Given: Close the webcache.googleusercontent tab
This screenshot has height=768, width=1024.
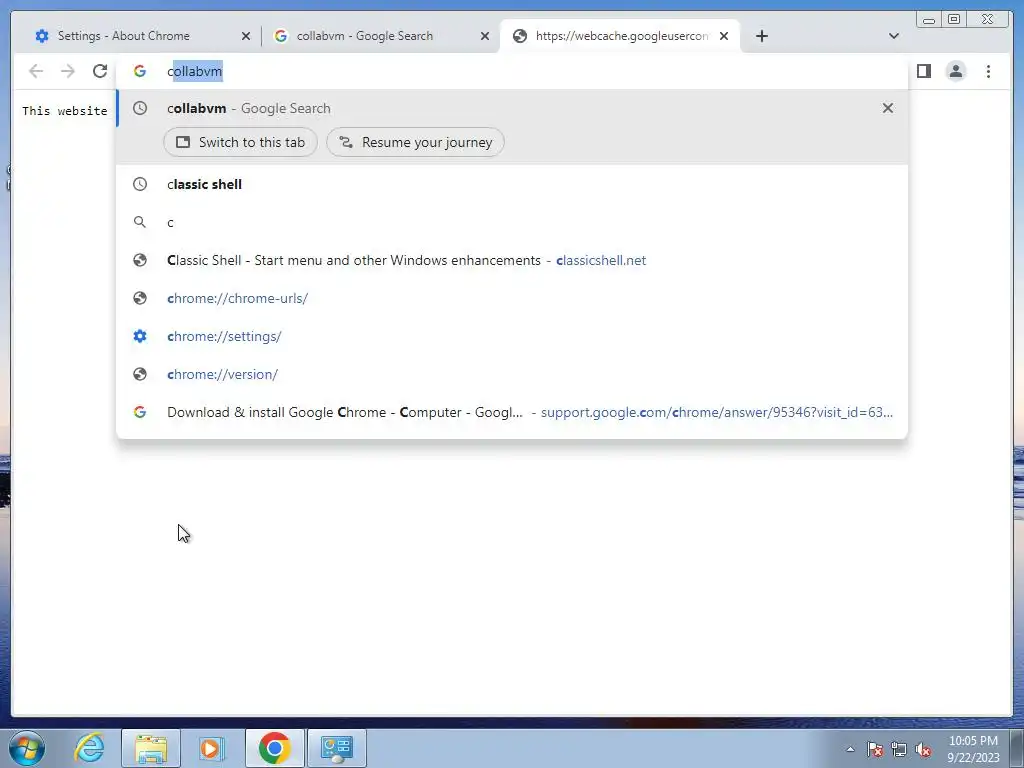Looking at the screenshot, I should coord(724,36).
